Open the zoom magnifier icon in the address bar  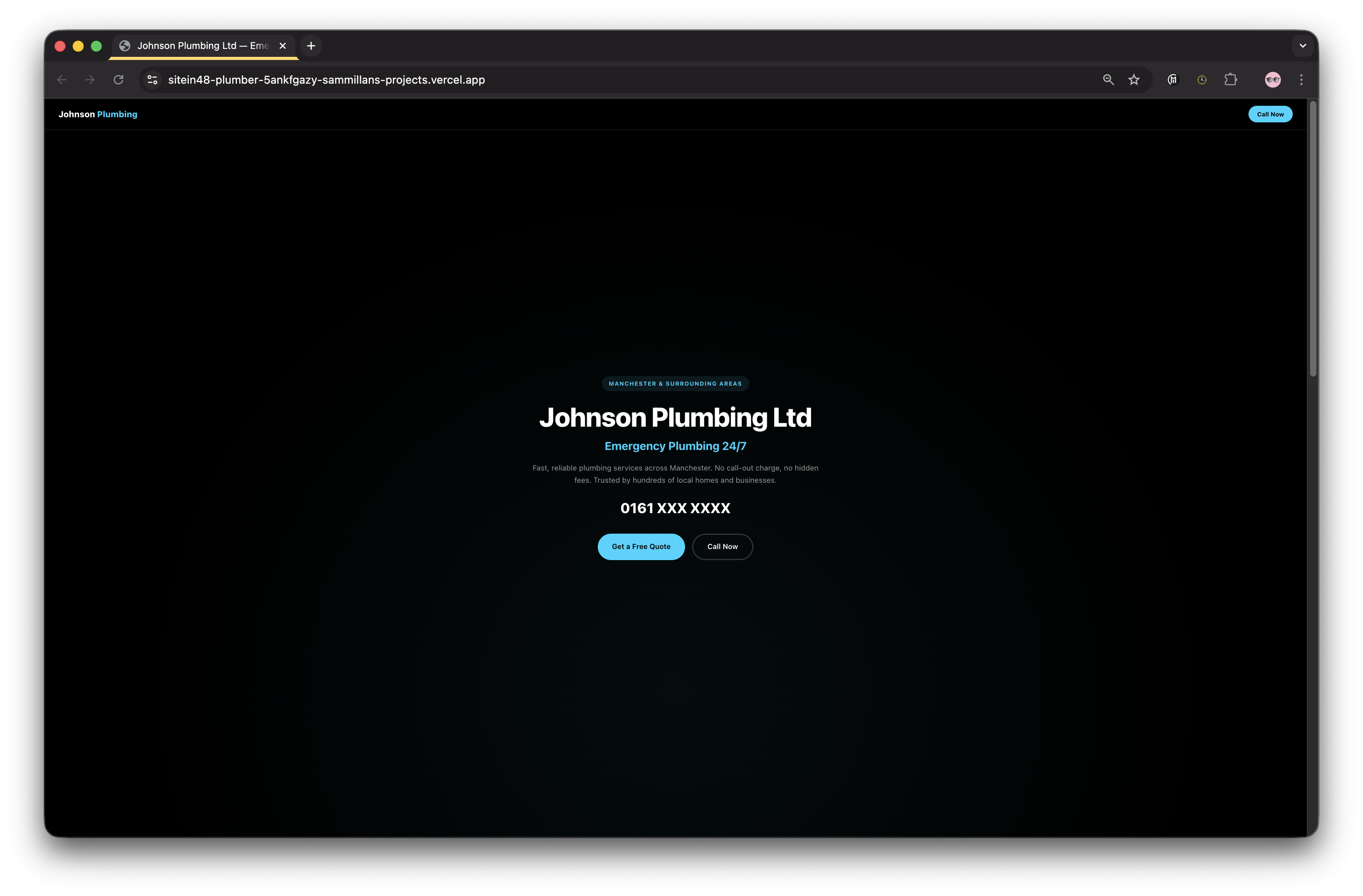point(1108,80)
